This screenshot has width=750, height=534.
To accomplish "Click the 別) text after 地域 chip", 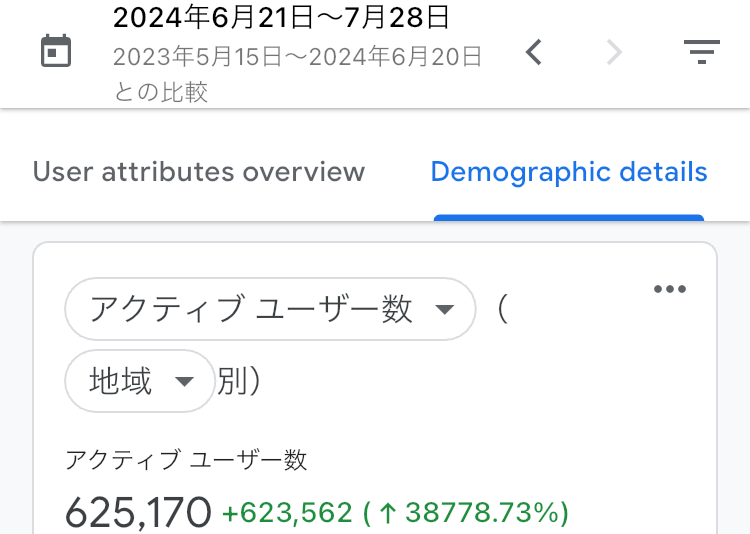I will [x=240, y=382].
